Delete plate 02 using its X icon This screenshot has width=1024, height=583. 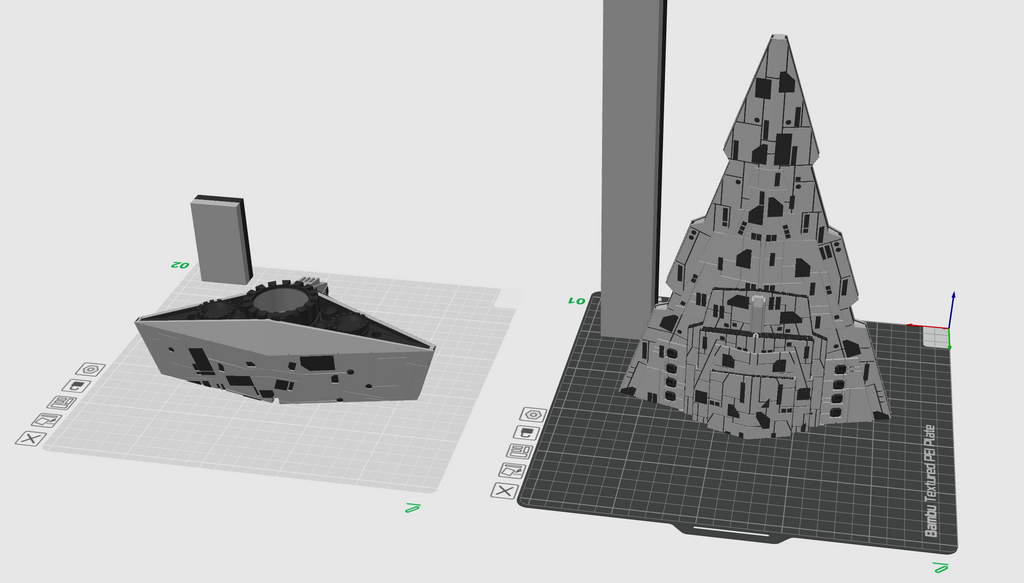(31, 438)
